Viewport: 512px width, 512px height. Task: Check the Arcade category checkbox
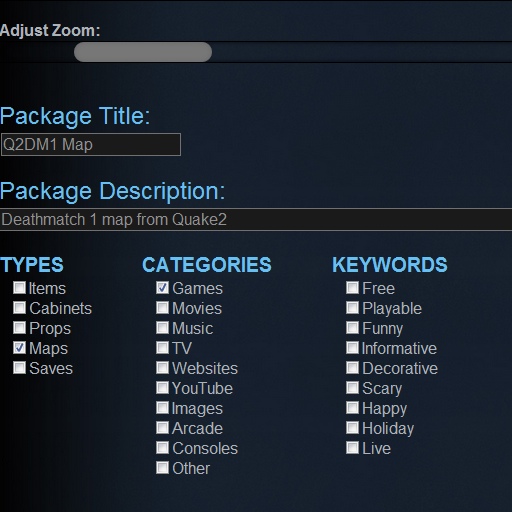click(162, 428)
